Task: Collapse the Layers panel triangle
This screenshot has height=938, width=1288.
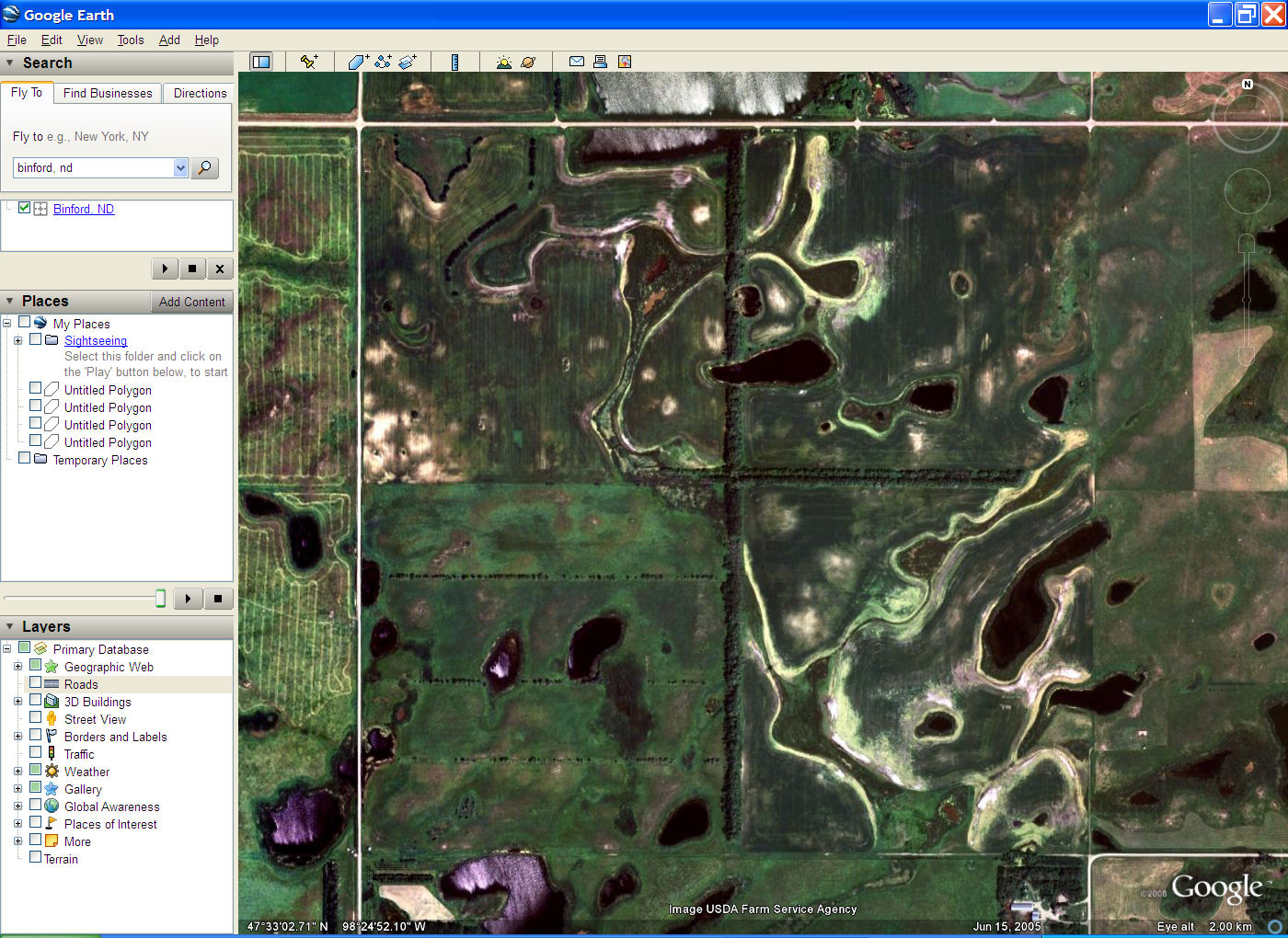Action: click(x=10, y=626)
